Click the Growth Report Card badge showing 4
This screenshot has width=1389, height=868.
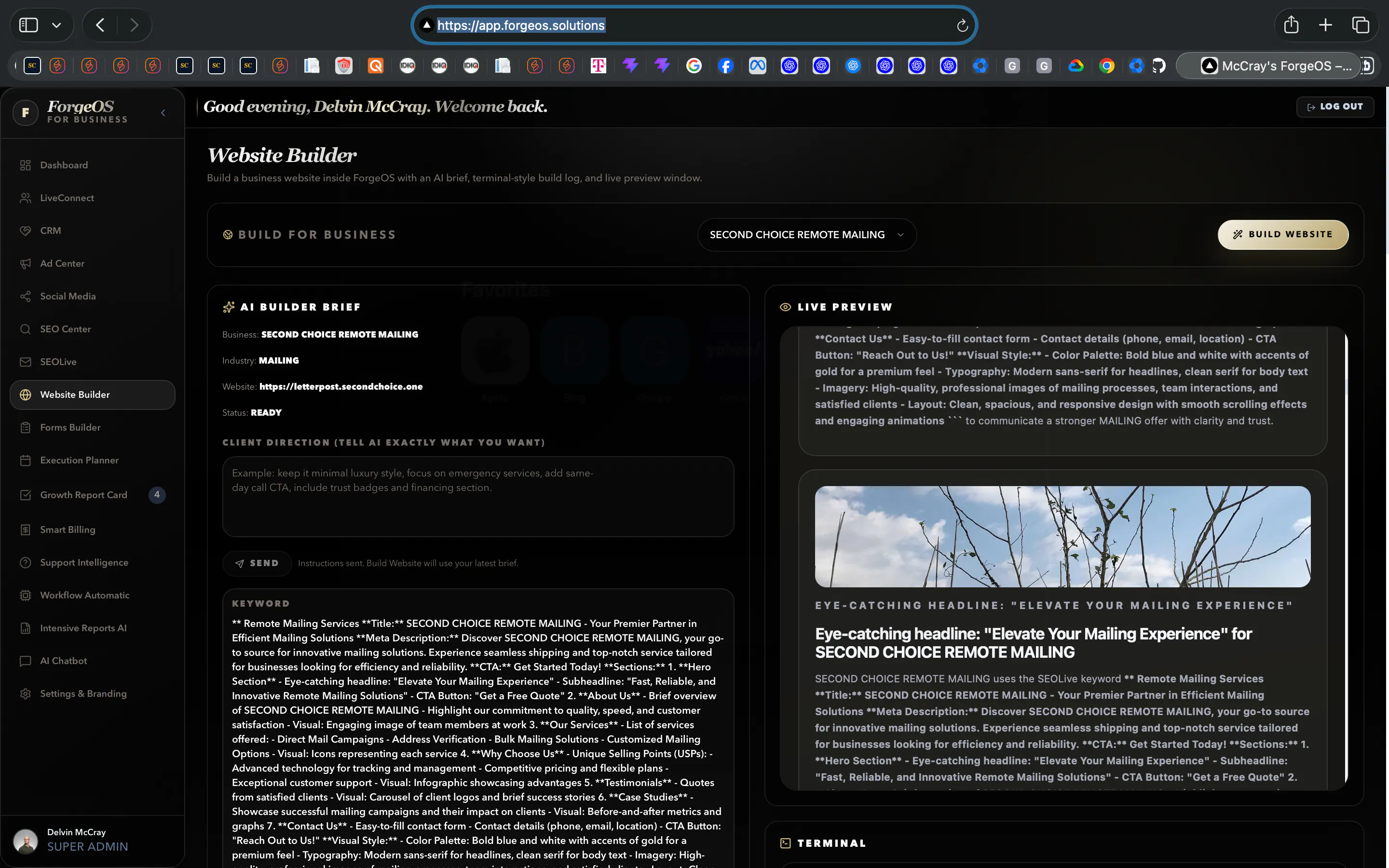tap(157, 495)
